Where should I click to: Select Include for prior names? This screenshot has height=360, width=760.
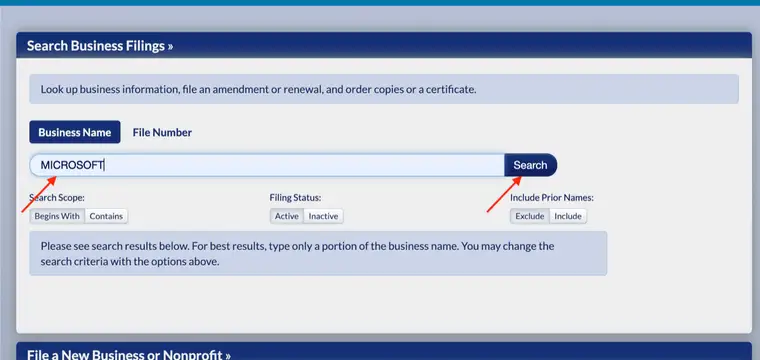pos(568,216)
